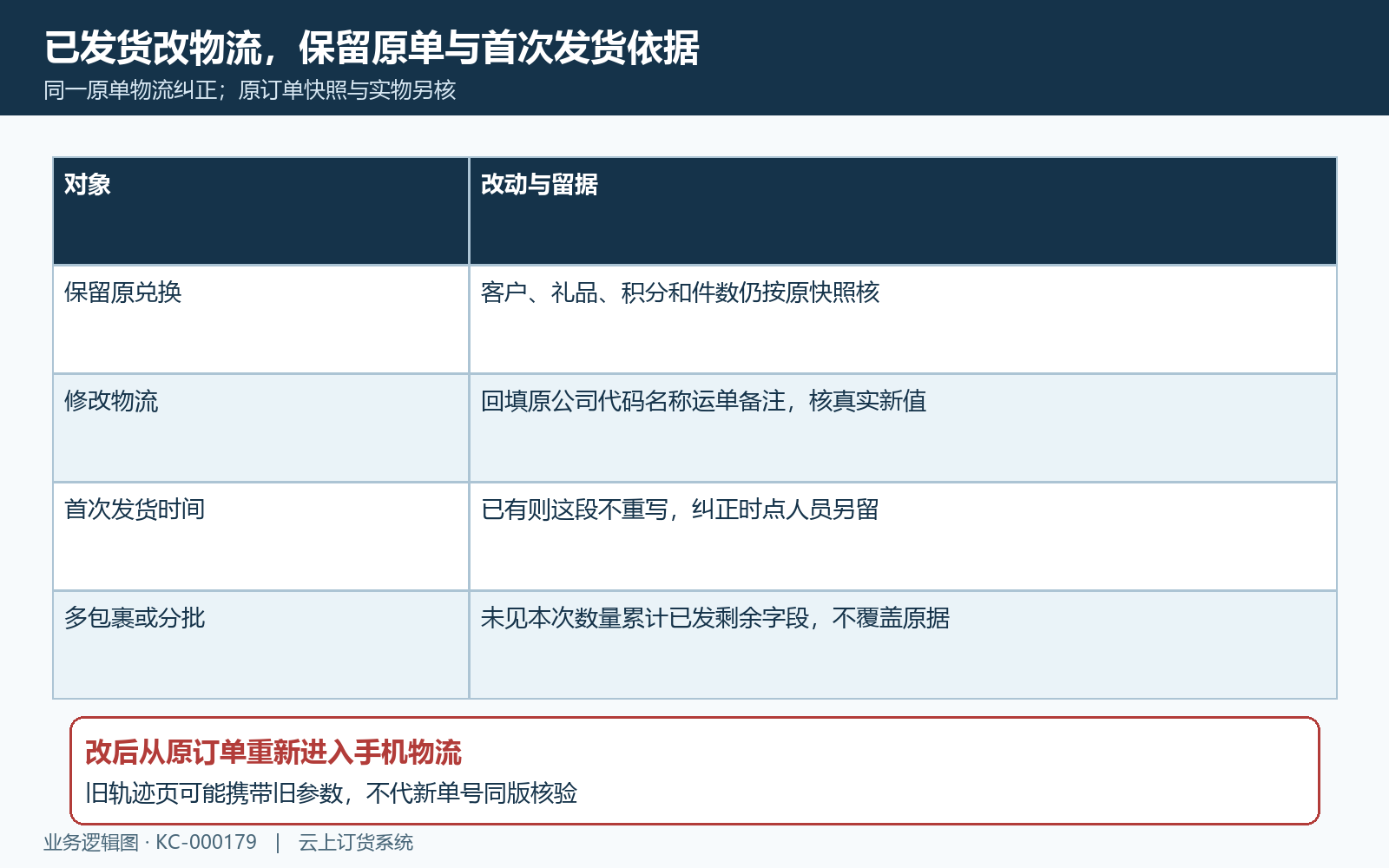Click the 改动与留据 column header
The image size is (1389, 868).
click(903, 211)
